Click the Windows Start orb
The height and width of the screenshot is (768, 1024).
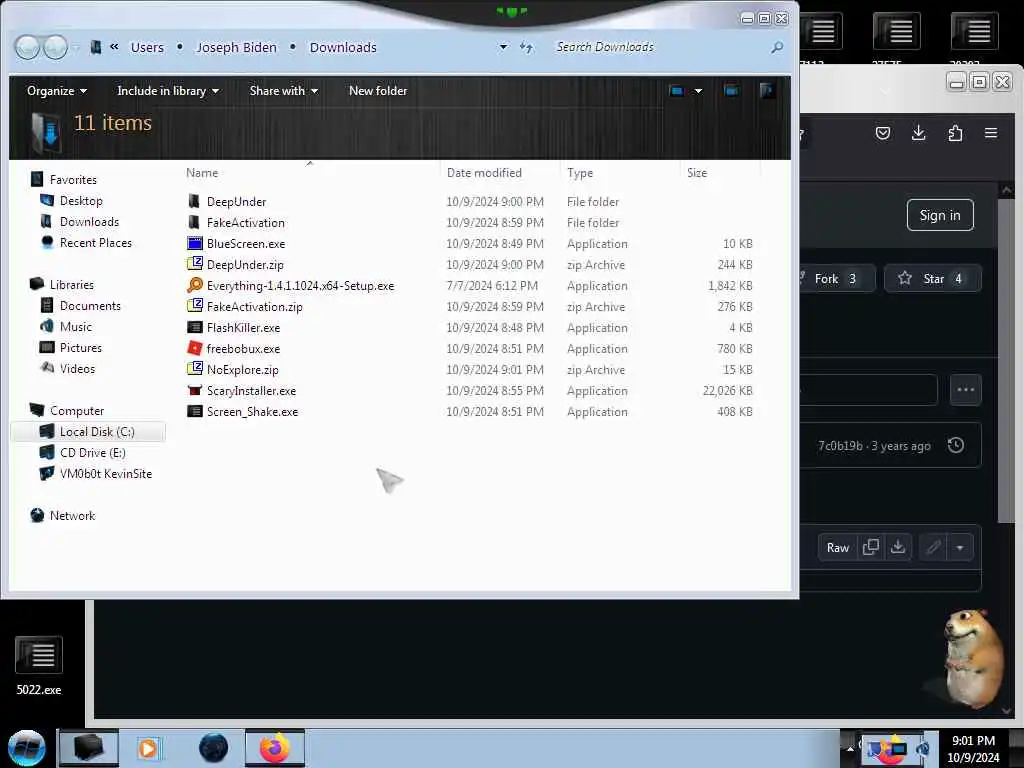pyautogui.click(x=27, y=748)
